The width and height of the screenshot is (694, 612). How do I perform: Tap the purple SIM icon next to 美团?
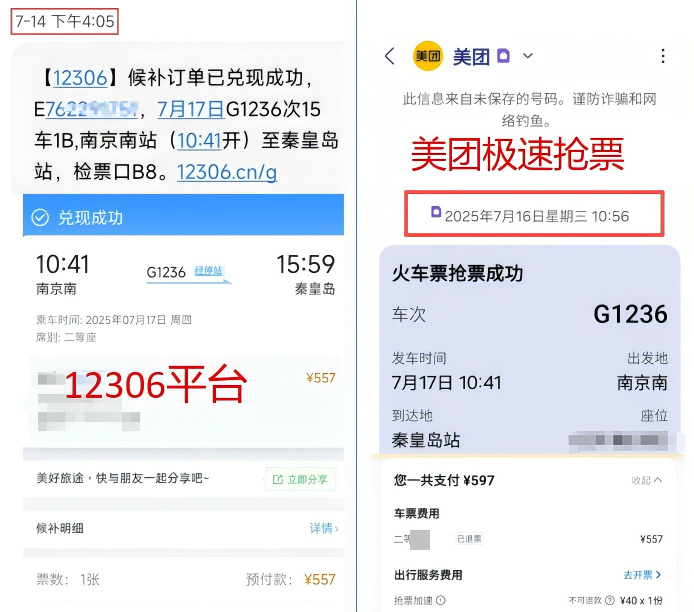503,56
